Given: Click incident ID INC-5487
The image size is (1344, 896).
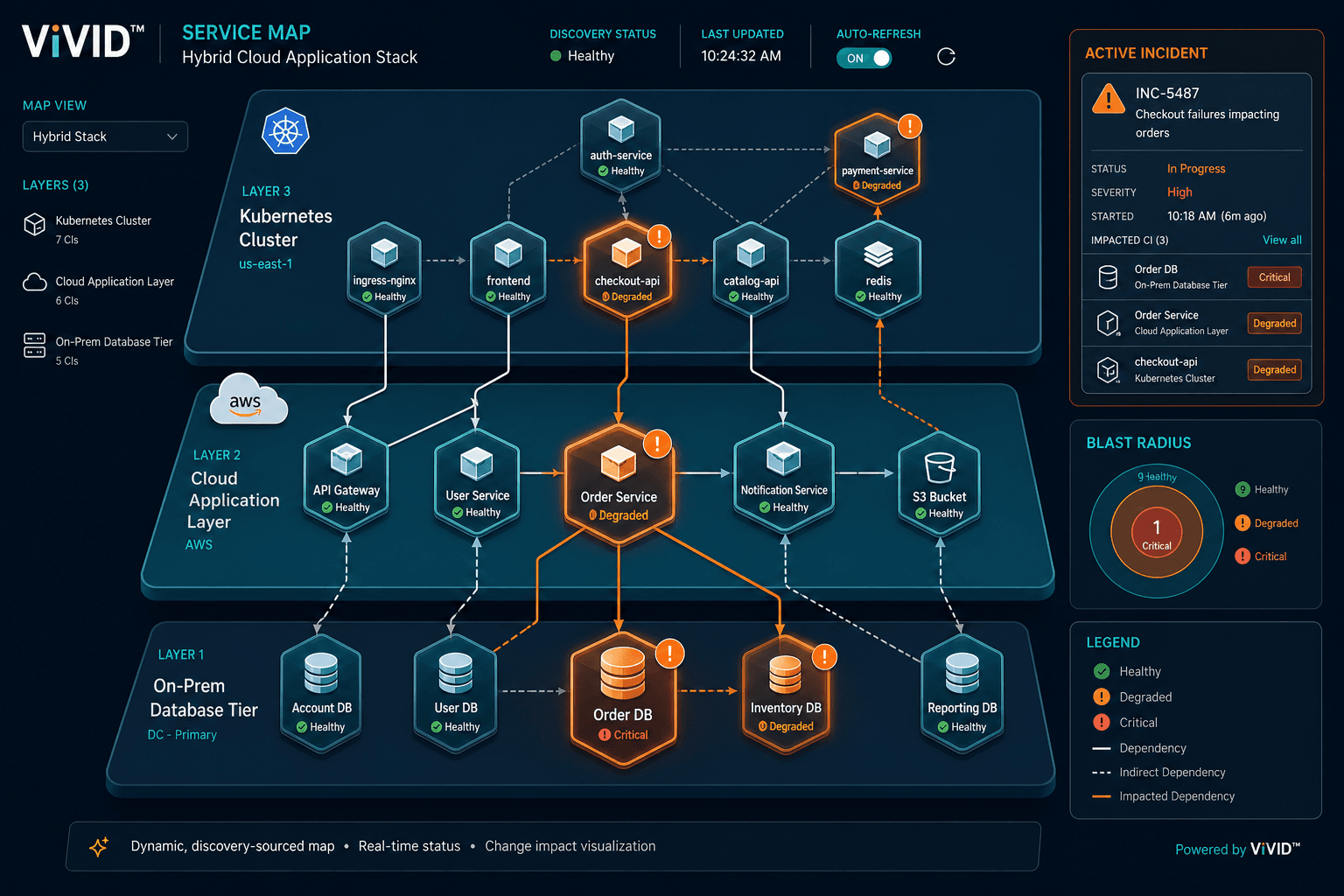Looking at the screenshot, I should click(x=1167, y=94).
